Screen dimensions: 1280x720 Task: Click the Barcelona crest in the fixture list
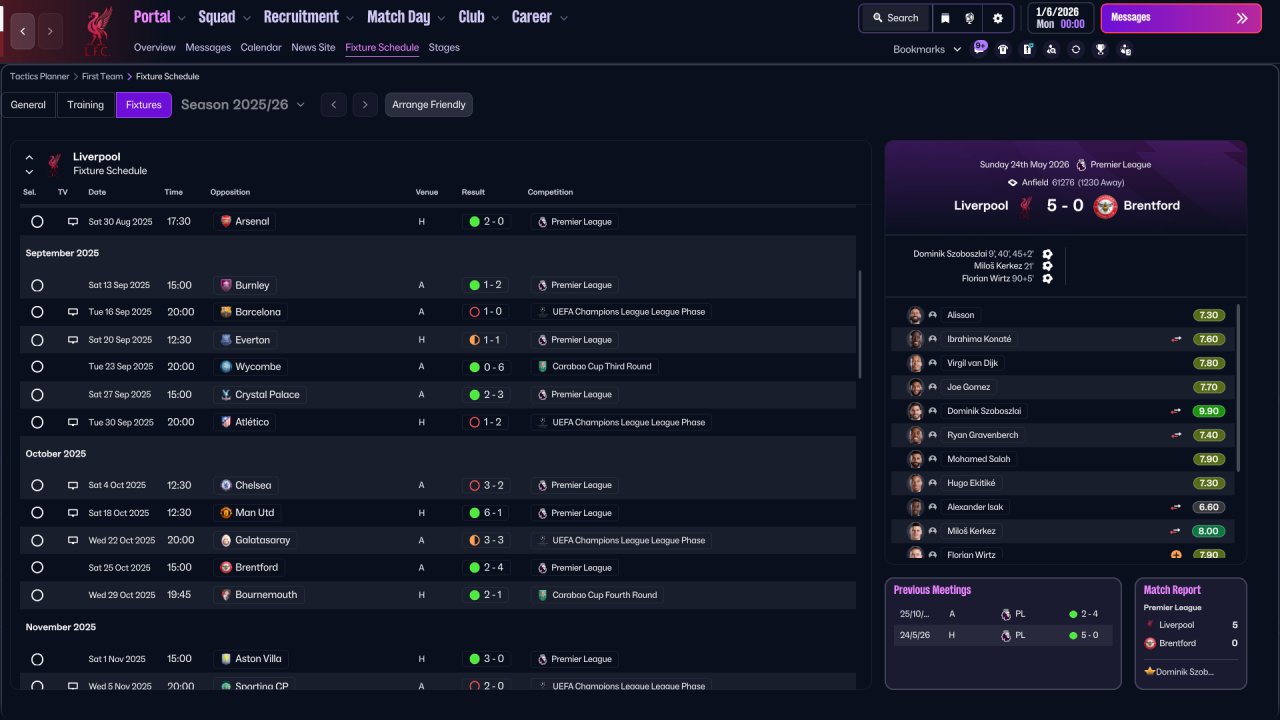point(226,312)
